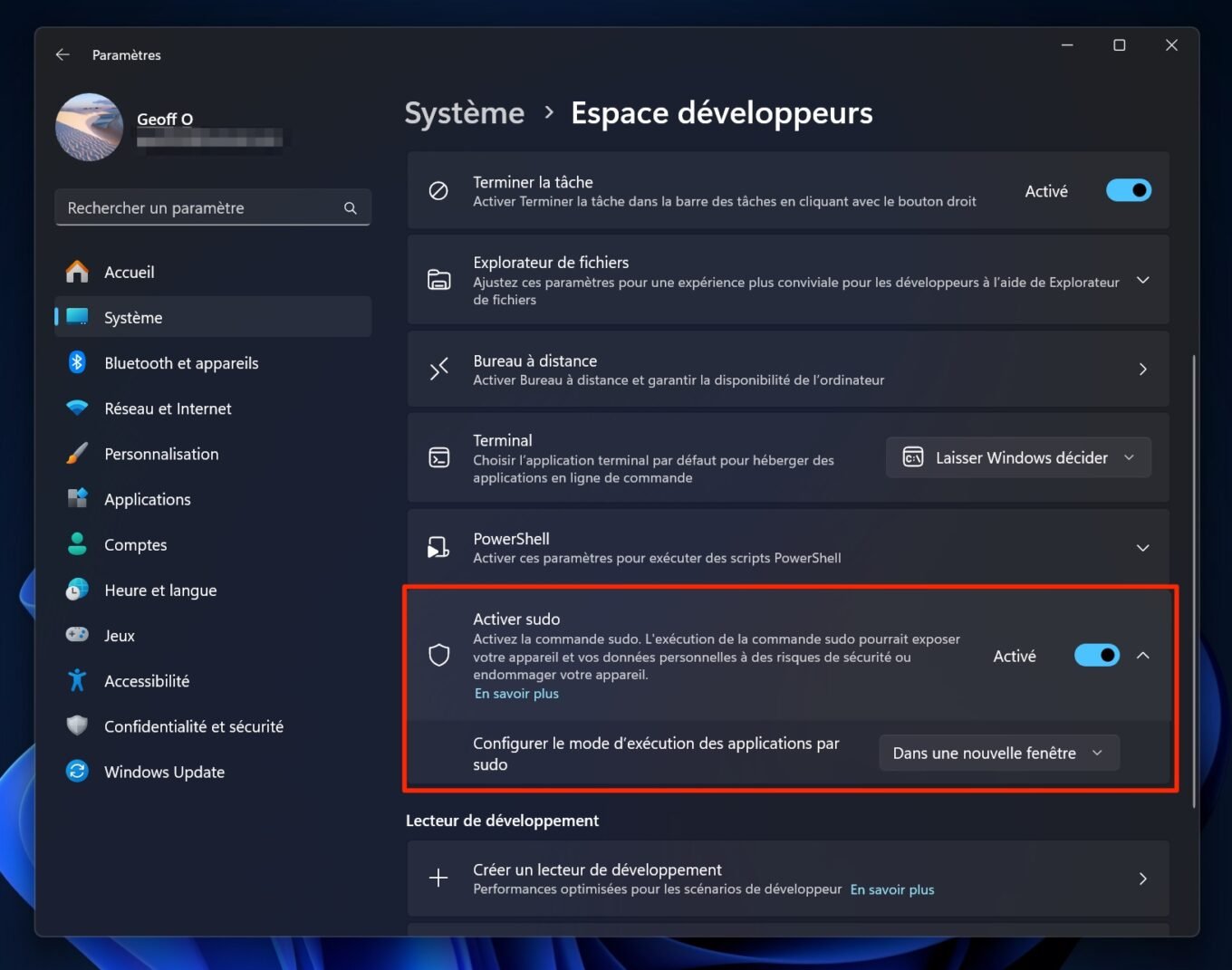Image resolution: width=1232 pixels, height=970 pixels.
Task: Click En savoir plus for lecteur de développement
Action: (x=892, y=889)
